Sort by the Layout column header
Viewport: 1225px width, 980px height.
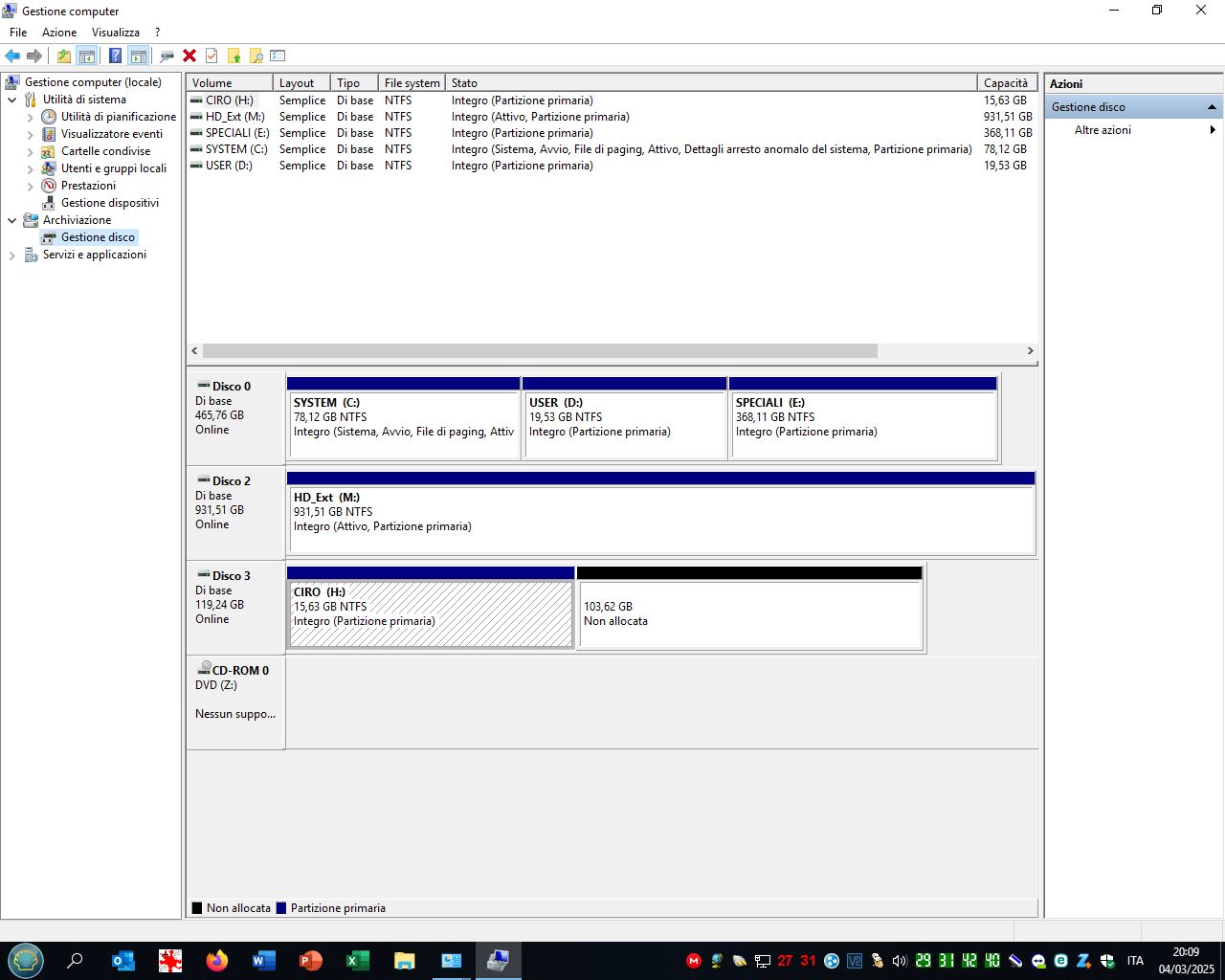[x=301, y=83]
